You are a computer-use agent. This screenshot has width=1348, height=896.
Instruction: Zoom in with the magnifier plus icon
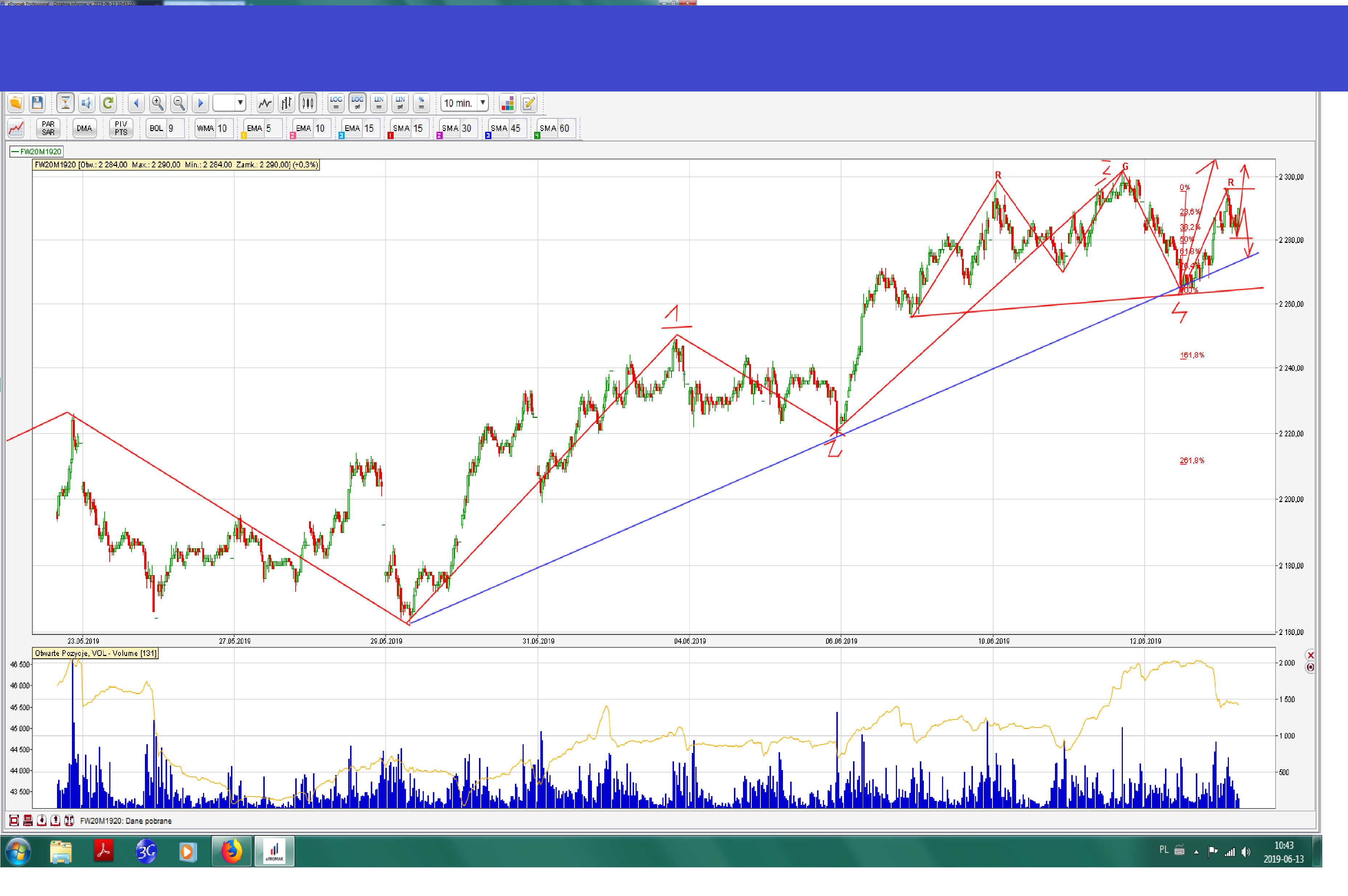[157, 103]
